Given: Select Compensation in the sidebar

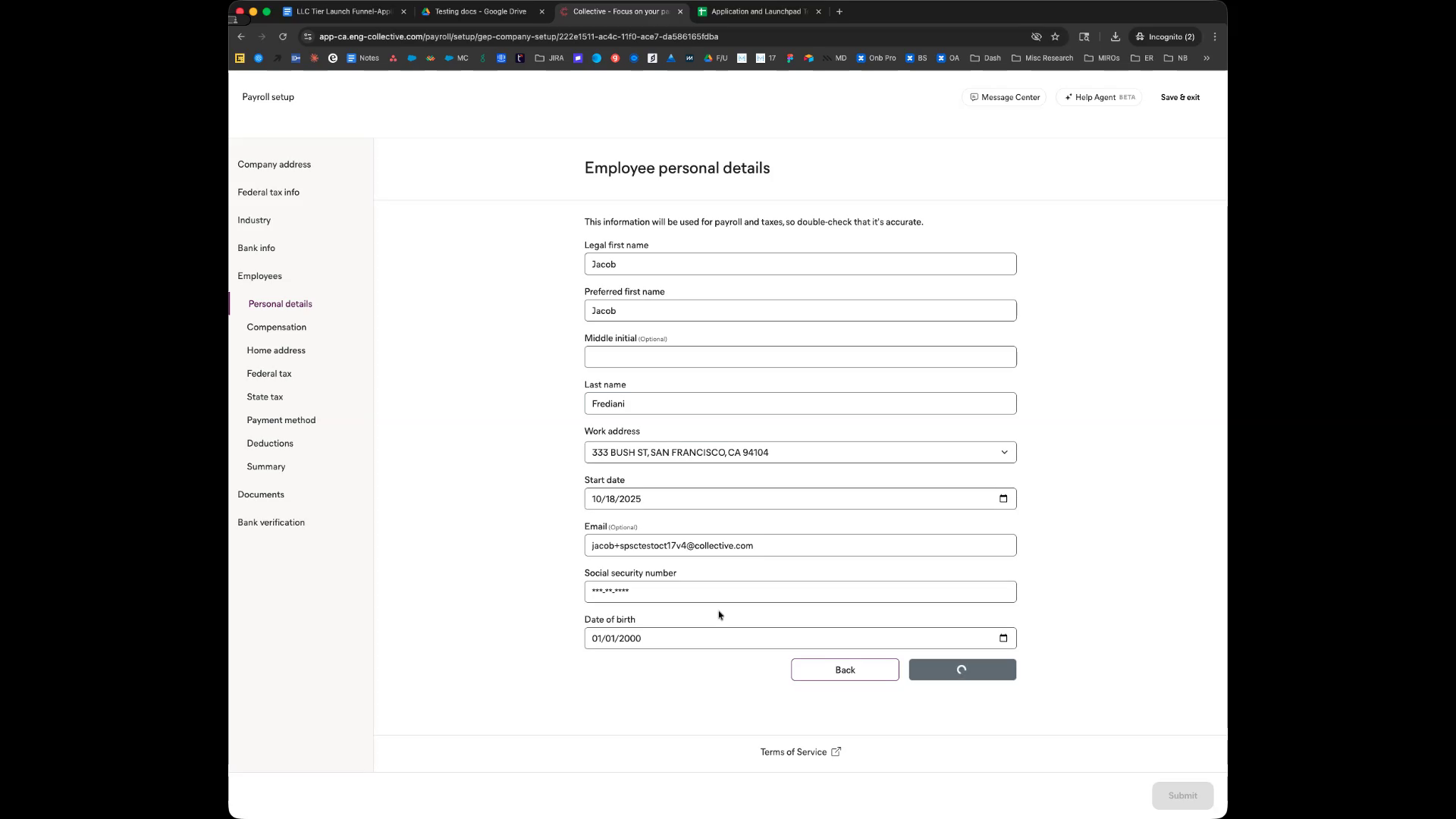Looking at the screenshot, I should [276, 327].
